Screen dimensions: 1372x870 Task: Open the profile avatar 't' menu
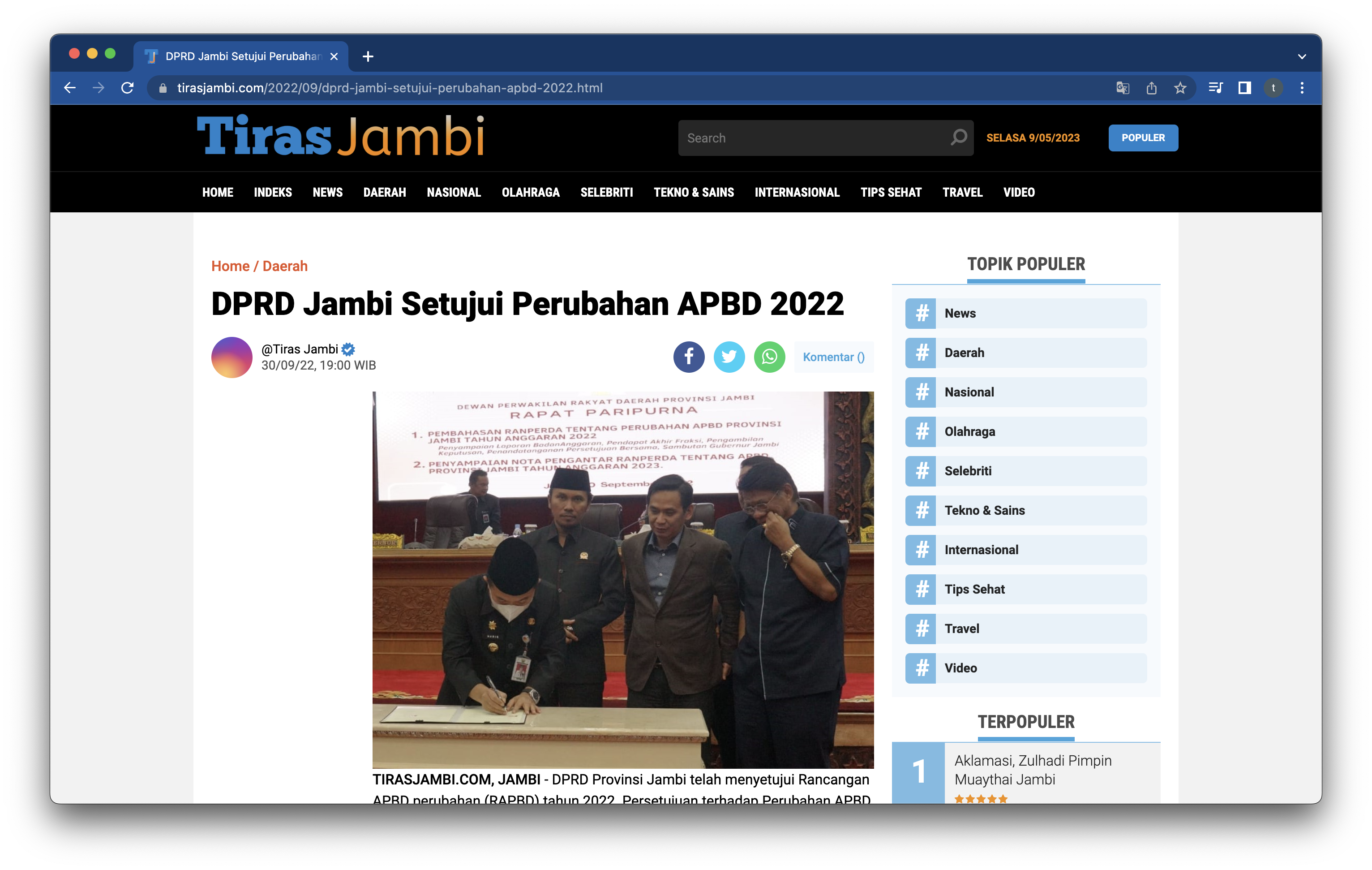click(x=1273, y=88)
